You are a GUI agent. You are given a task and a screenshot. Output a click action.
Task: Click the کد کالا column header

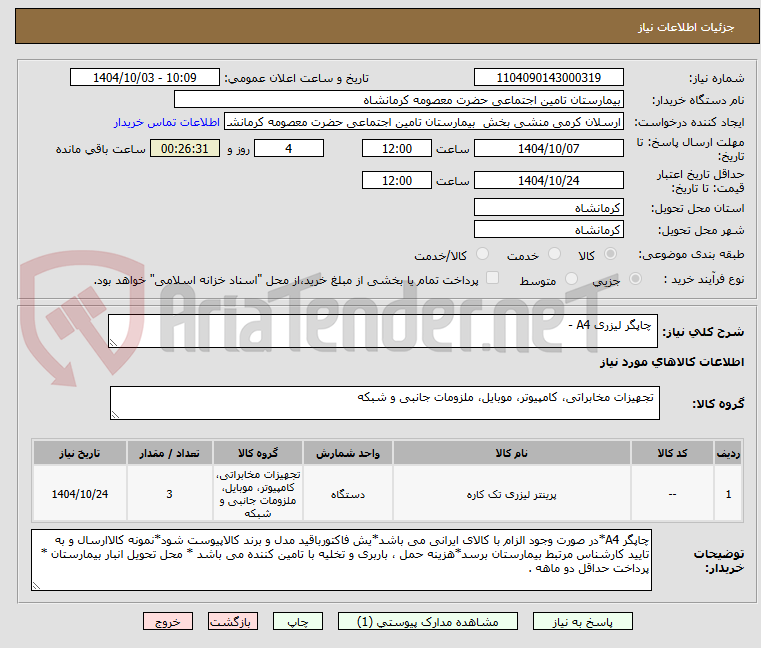[x=672, y=453]
